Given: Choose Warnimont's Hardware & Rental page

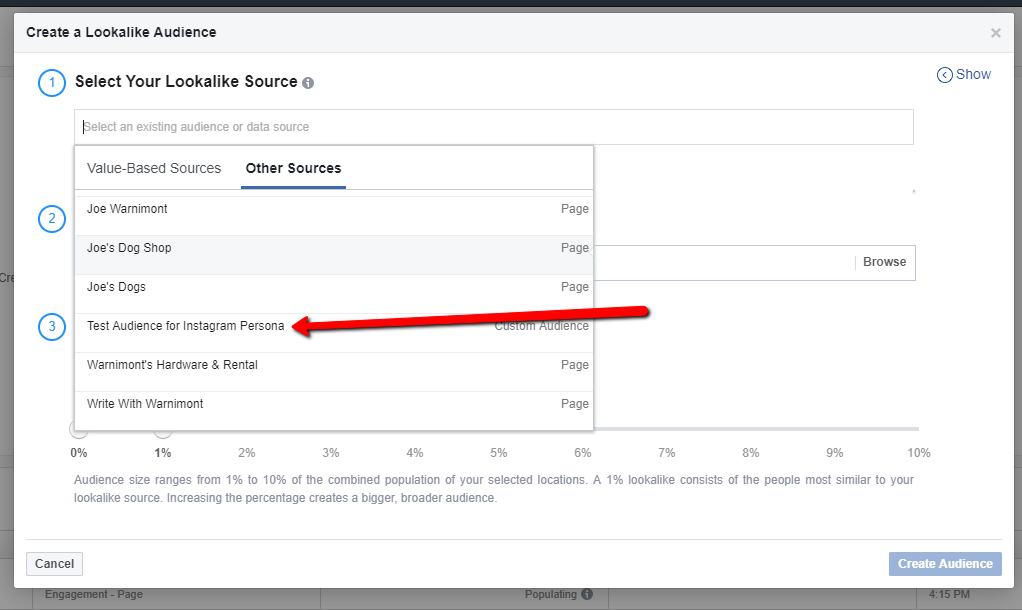Looking at the screenshot, I should point(334,372).
